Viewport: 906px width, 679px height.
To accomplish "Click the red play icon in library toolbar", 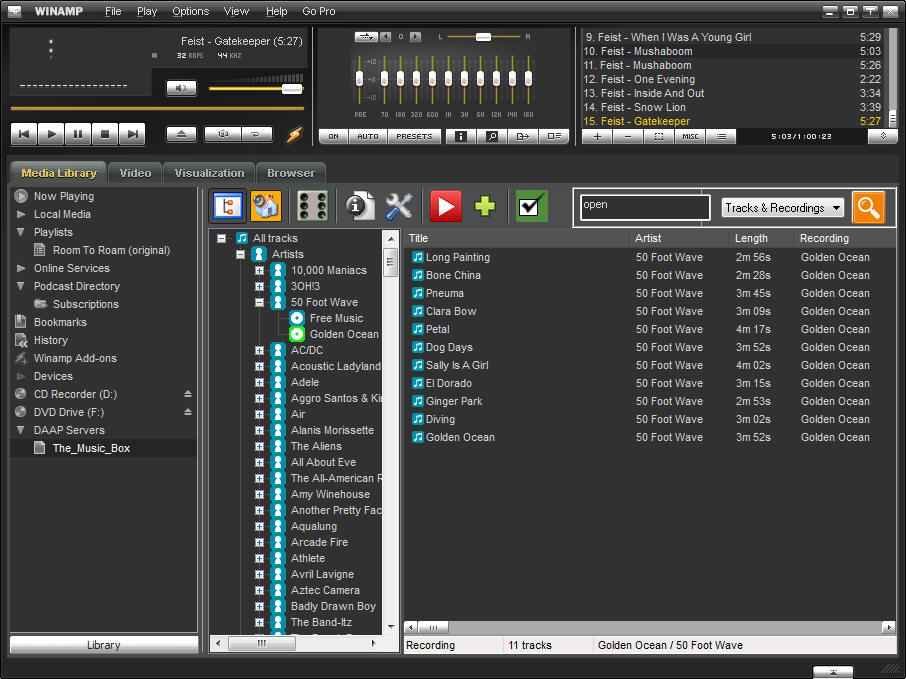I will coord(446,206).
